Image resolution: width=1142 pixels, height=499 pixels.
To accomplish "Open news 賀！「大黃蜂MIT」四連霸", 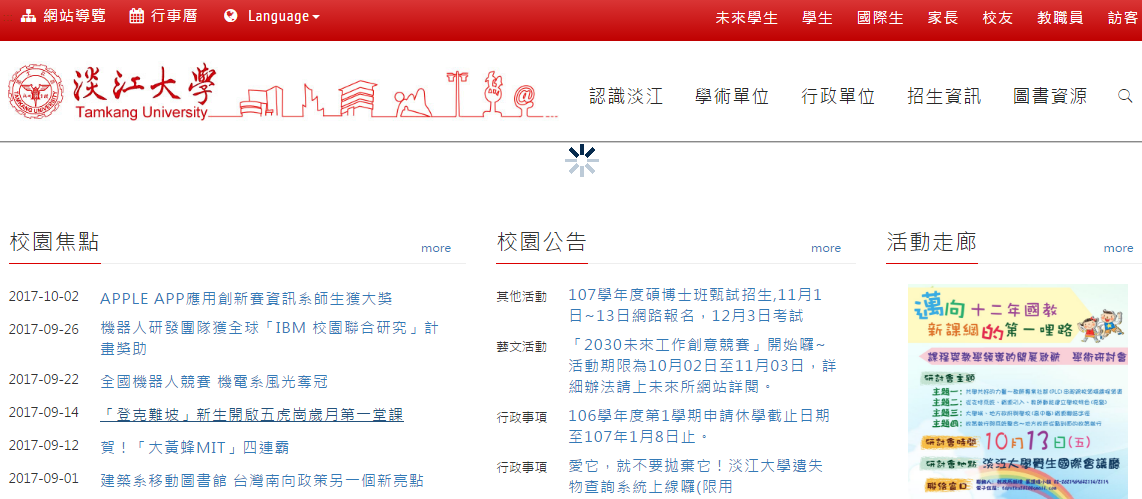I will point(194,447).
